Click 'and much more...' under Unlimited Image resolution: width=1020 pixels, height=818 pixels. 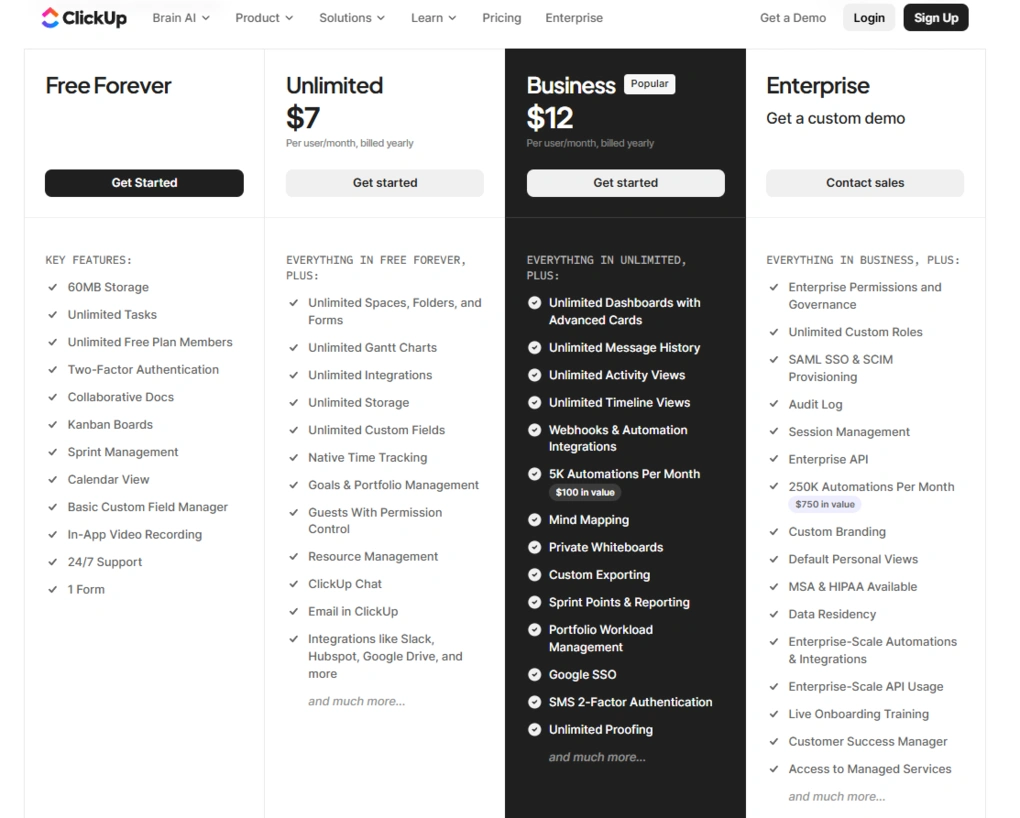(x=356, y=702)
